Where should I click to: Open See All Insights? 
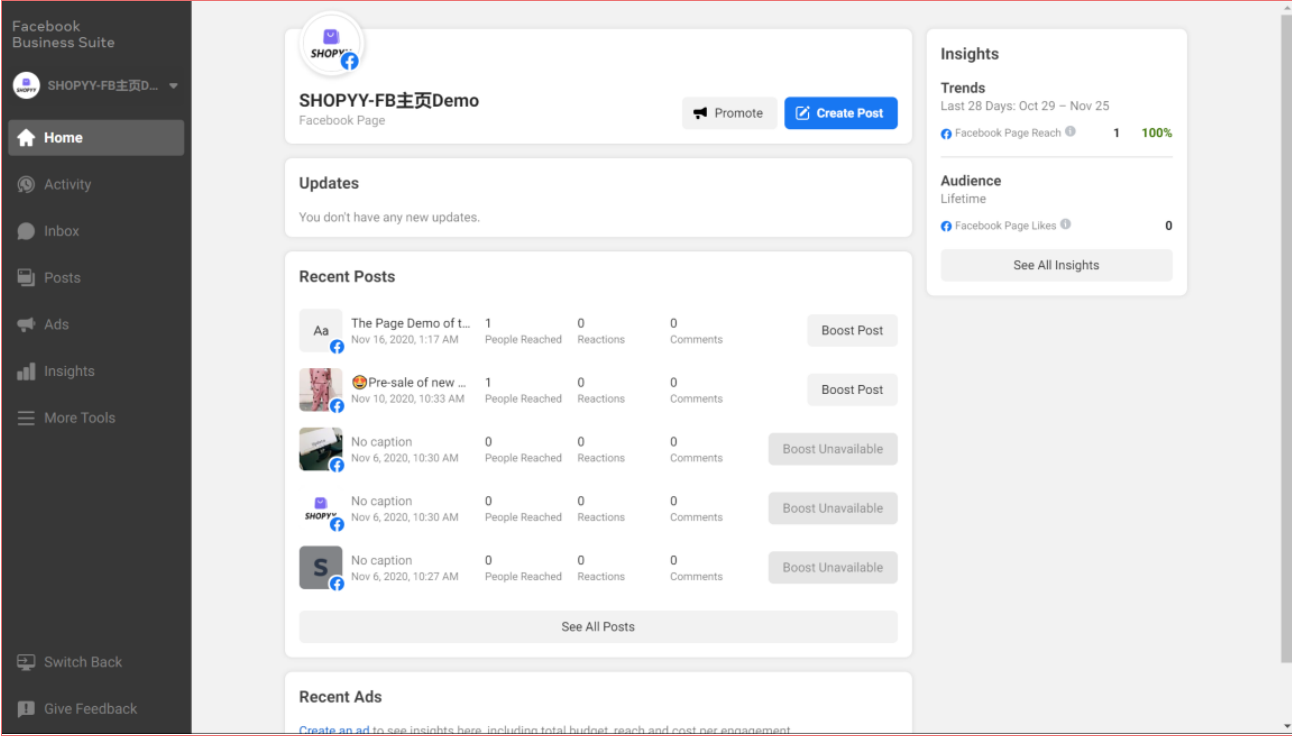[x=1056, y=265]
